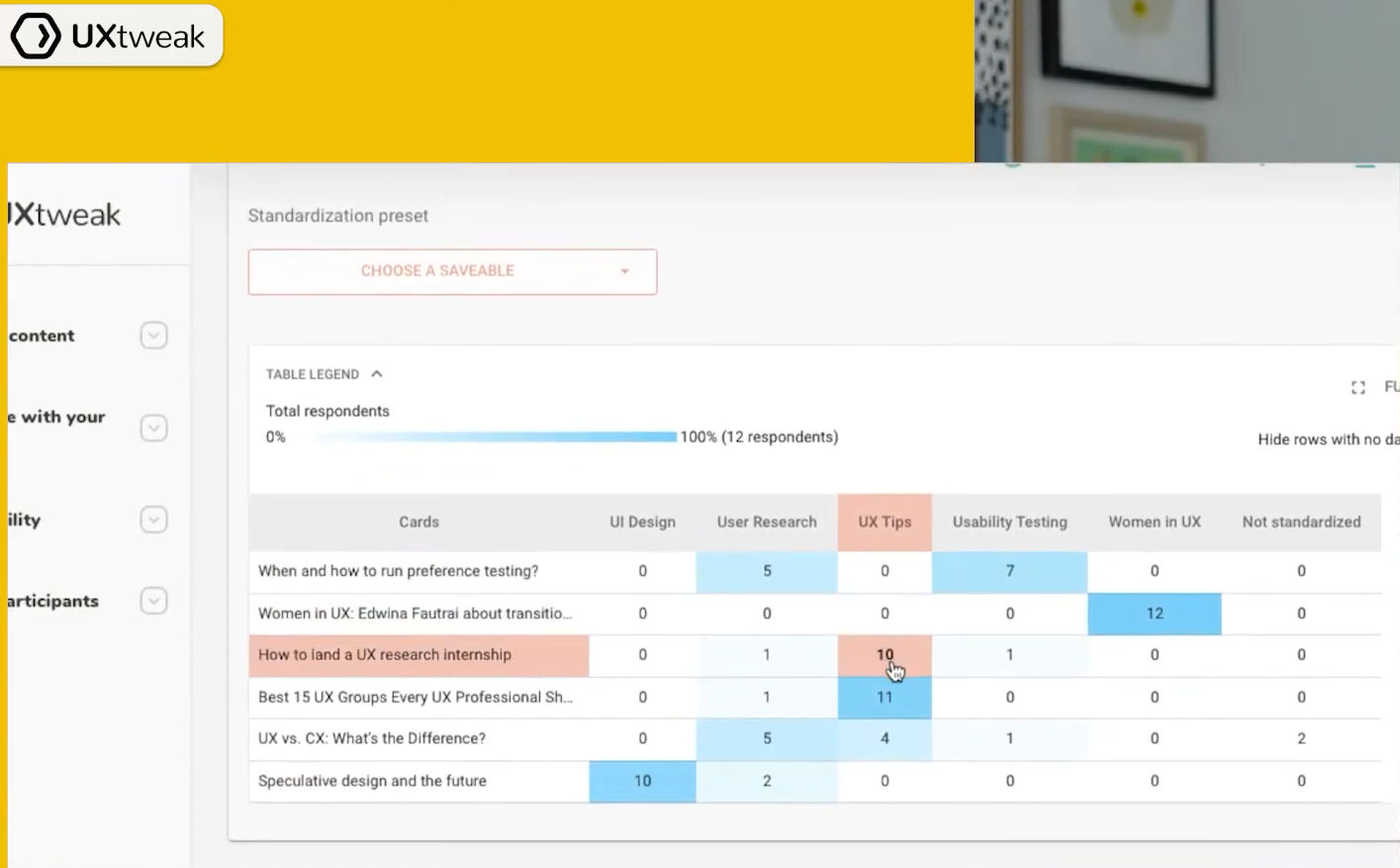Click 'Hide rows with no da' option
The height and width of the screenshot is (868, 1400).
1328,439
